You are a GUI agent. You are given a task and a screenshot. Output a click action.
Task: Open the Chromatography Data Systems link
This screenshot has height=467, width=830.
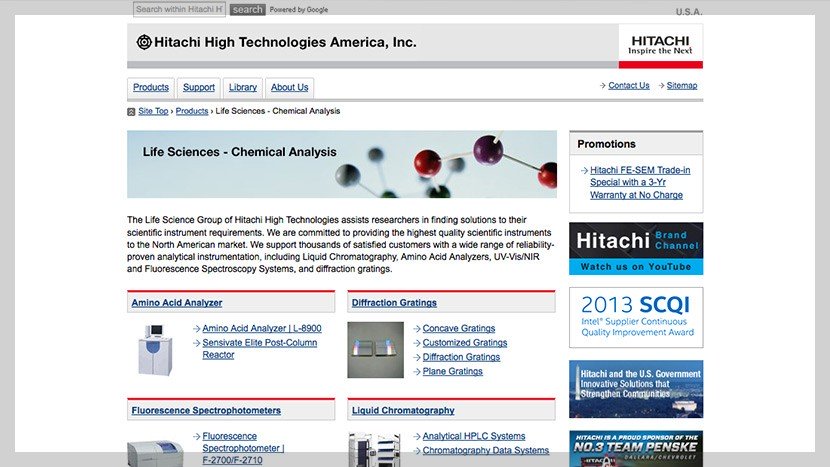pyautogui.click(x=485, y=450)
